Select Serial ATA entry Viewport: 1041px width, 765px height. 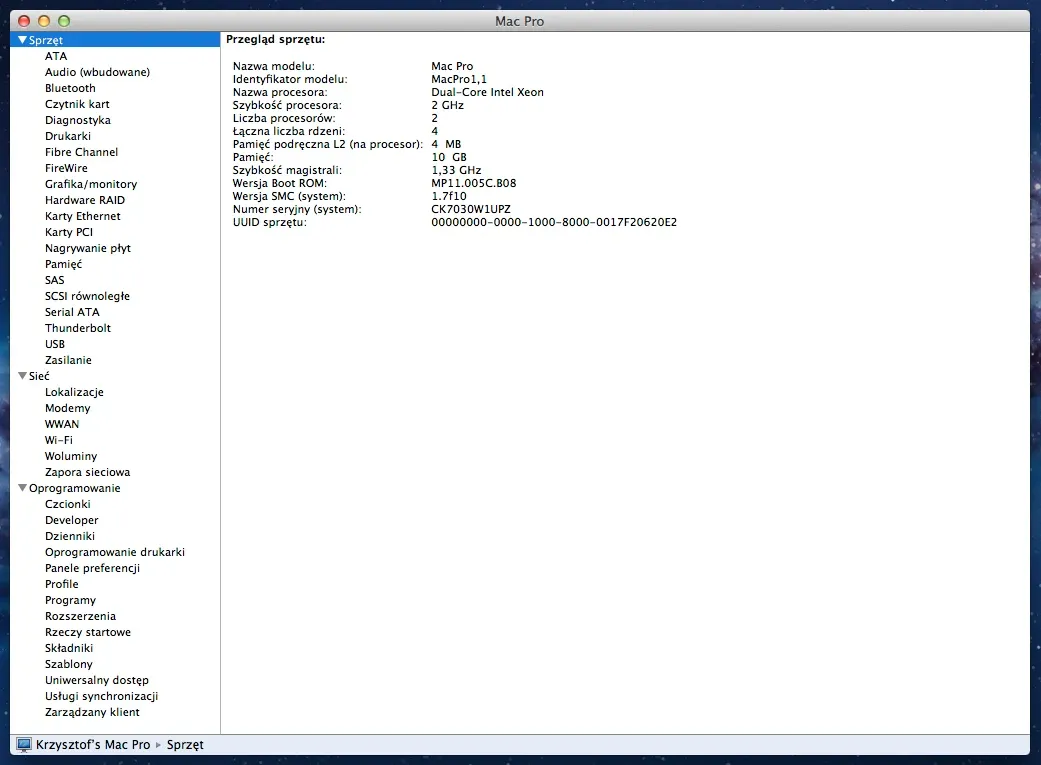point(72,312)
